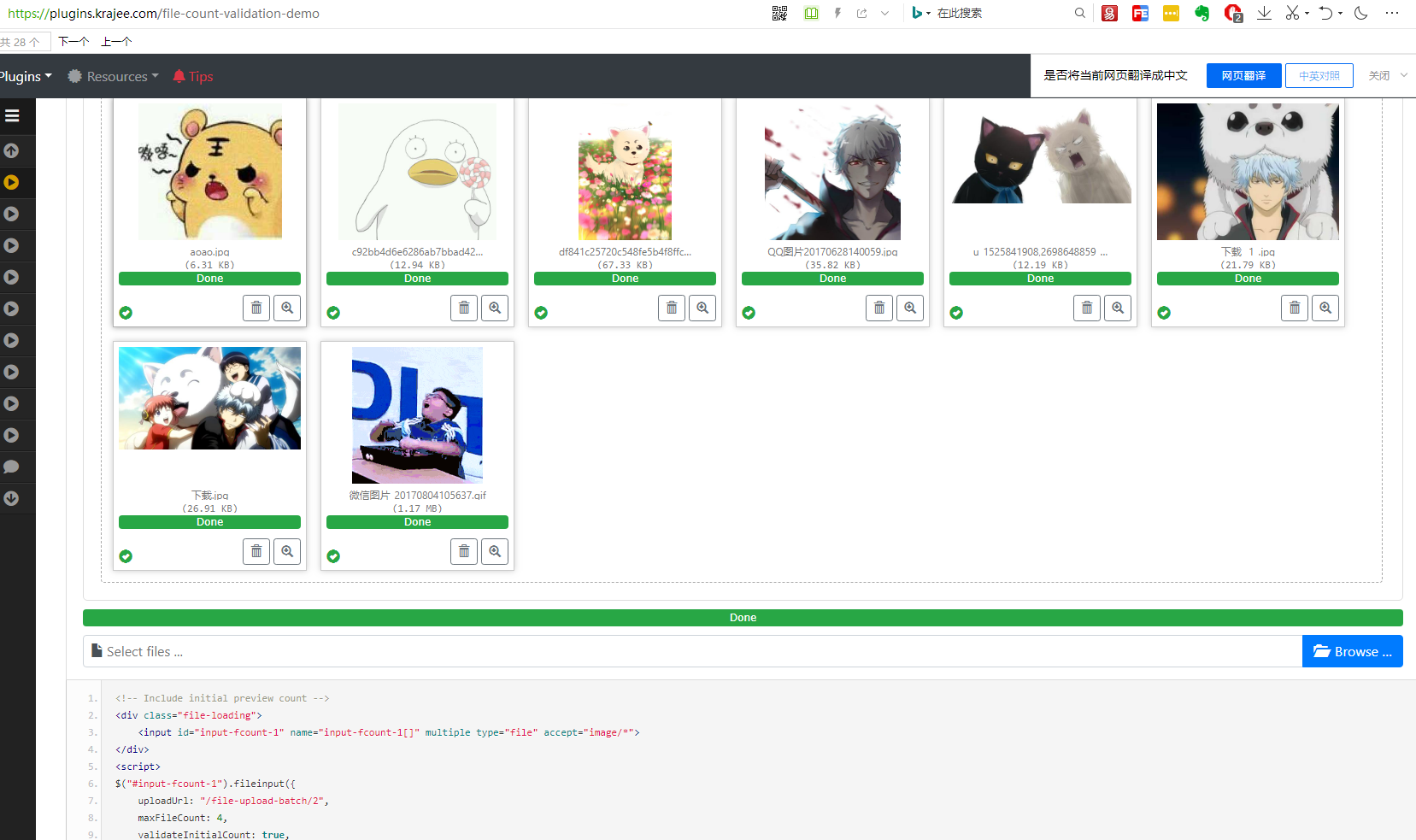Delete the aoao.jpg file using its trash icon

[256, 308]
